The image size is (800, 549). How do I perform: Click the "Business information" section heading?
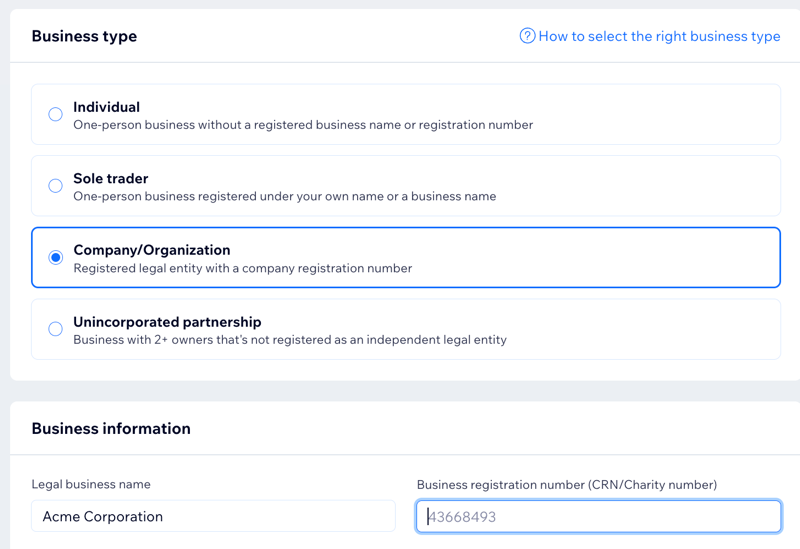111,428
